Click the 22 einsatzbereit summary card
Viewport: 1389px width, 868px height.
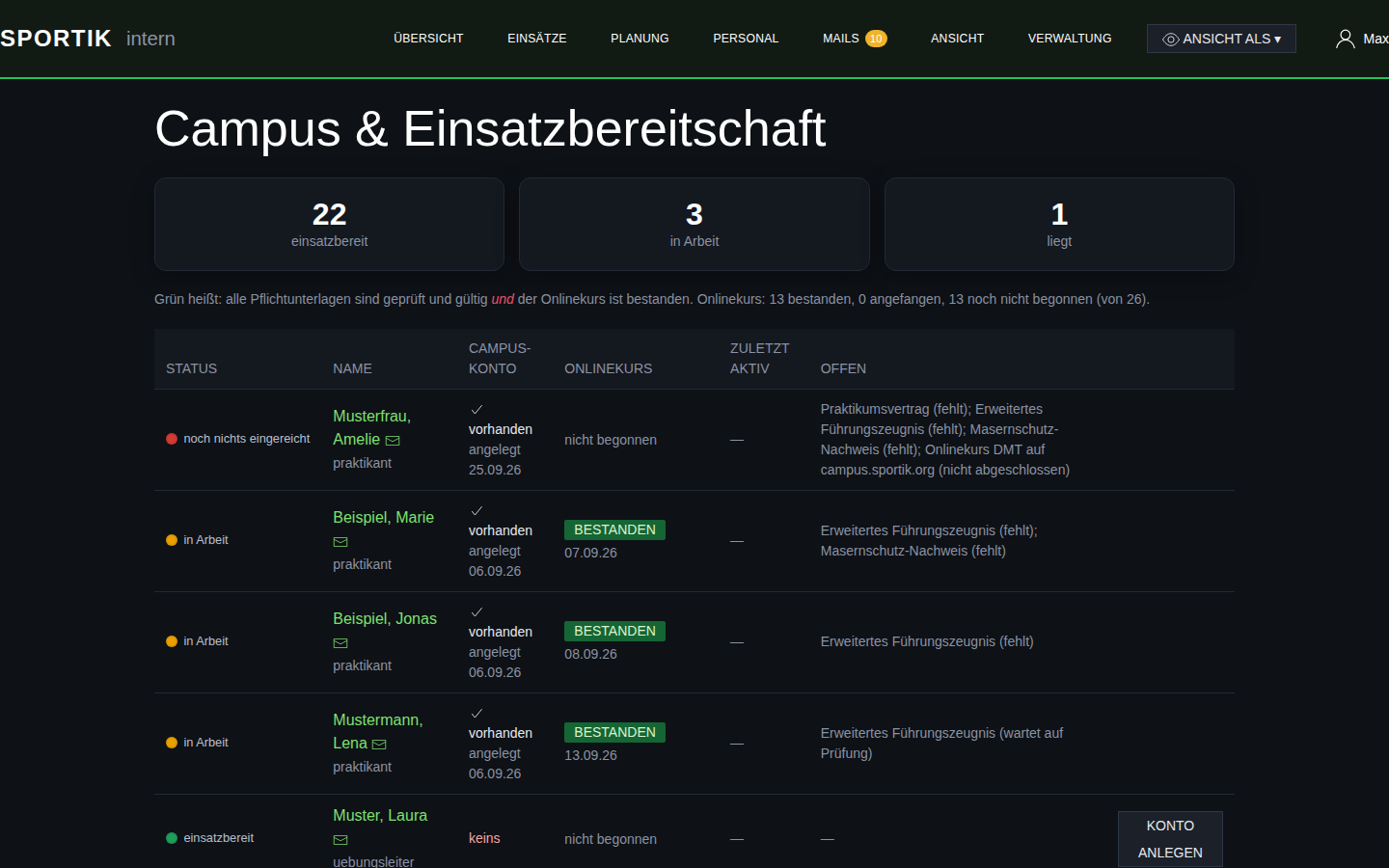click(x=329, y=224)
